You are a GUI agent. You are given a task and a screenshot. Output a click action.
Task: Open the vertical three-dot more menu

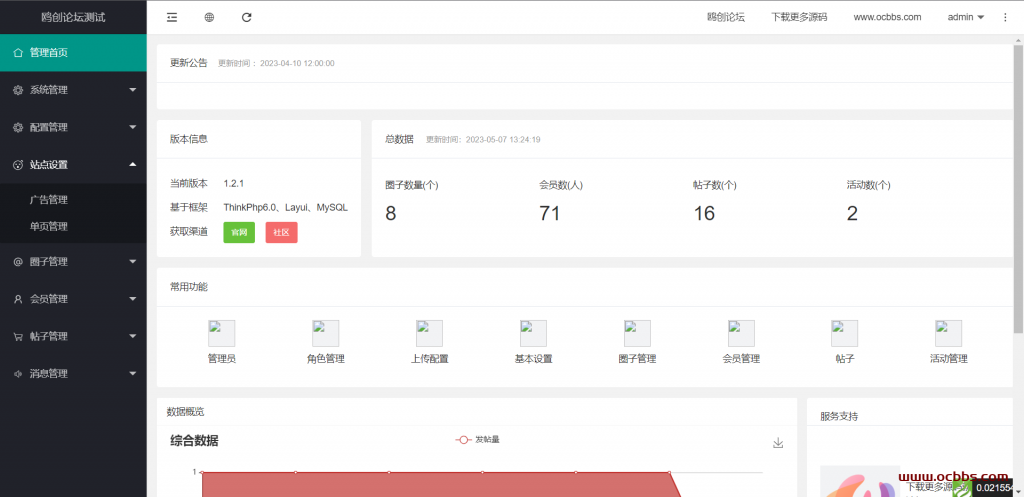point(1005,18)
